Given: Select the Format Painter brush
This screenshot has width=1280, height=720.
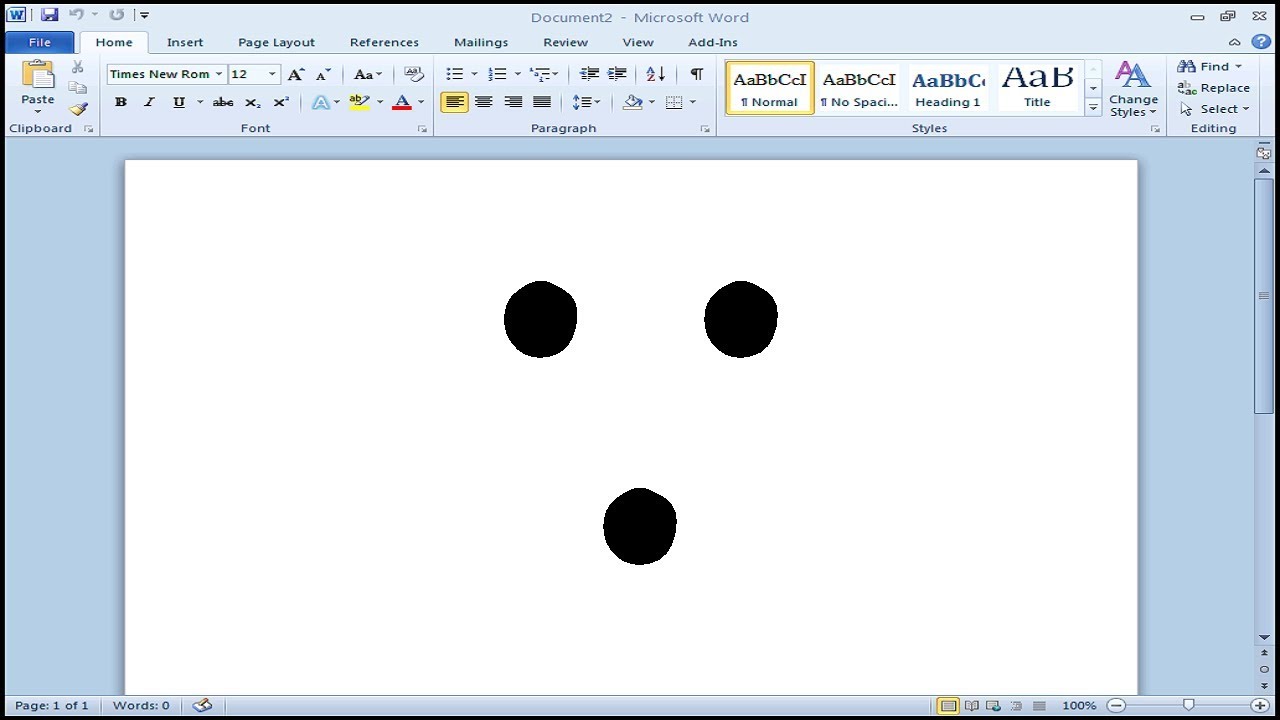Looking at the screenshot, I should (x=78, y=108).
